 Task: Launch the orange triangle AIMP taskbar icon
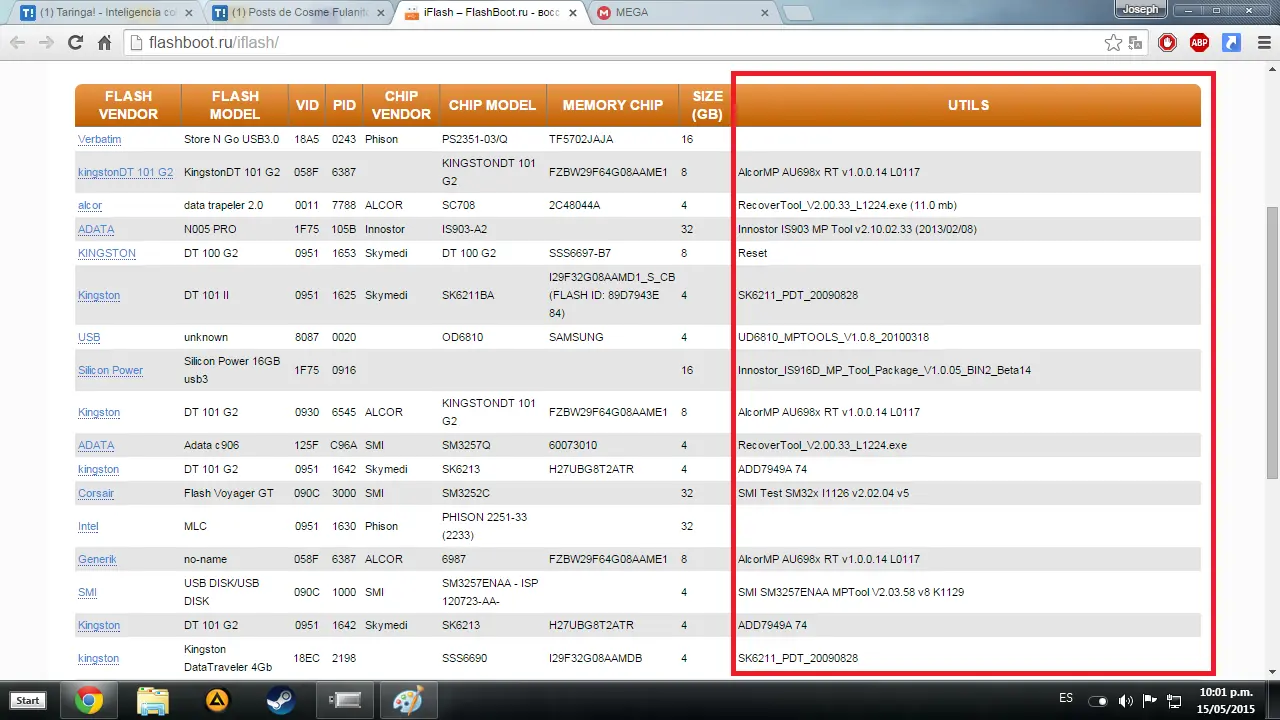(216, 700)
